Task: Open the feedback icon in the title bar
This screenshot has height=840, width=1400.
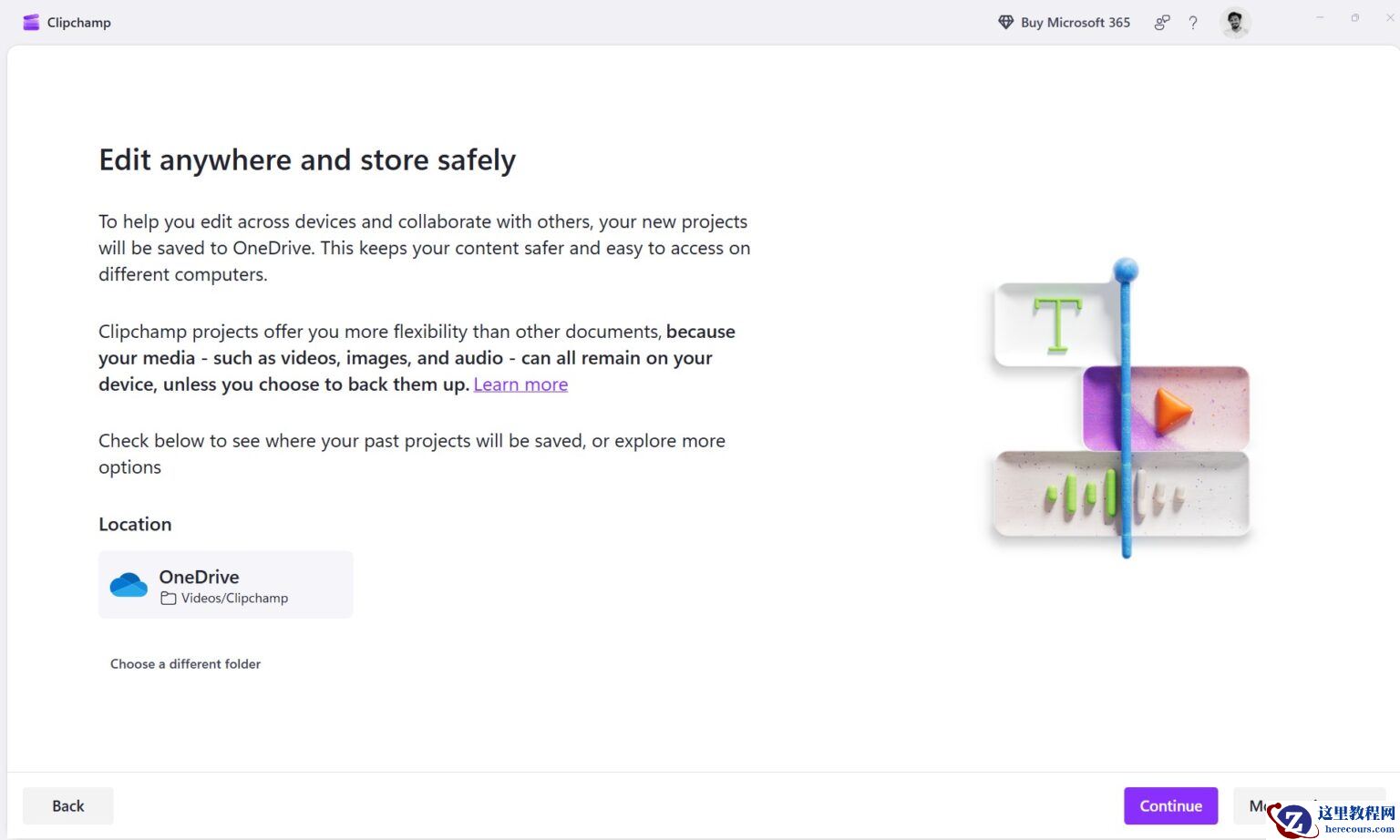Action: pos(1161,22)
